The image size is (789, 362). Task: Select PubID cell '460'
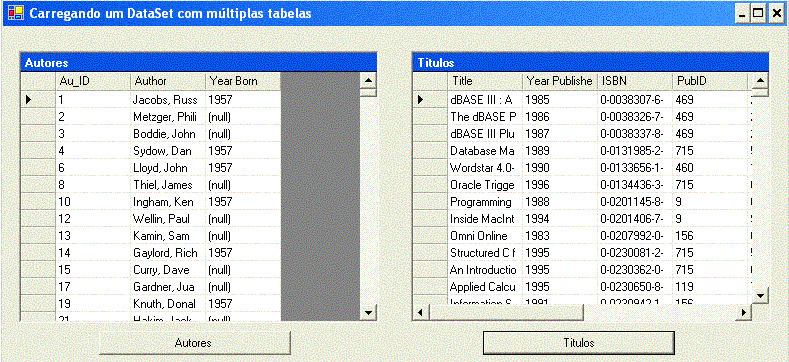[710, 168]
